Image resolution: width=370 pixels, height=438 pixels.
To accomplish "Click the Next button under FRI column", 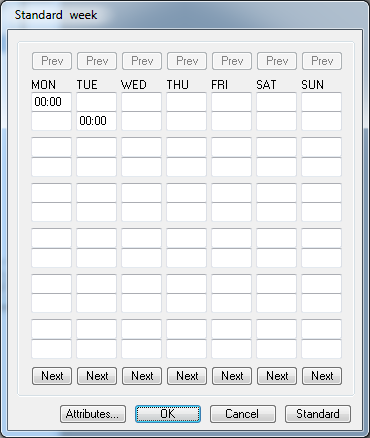I will click(232, 376).
